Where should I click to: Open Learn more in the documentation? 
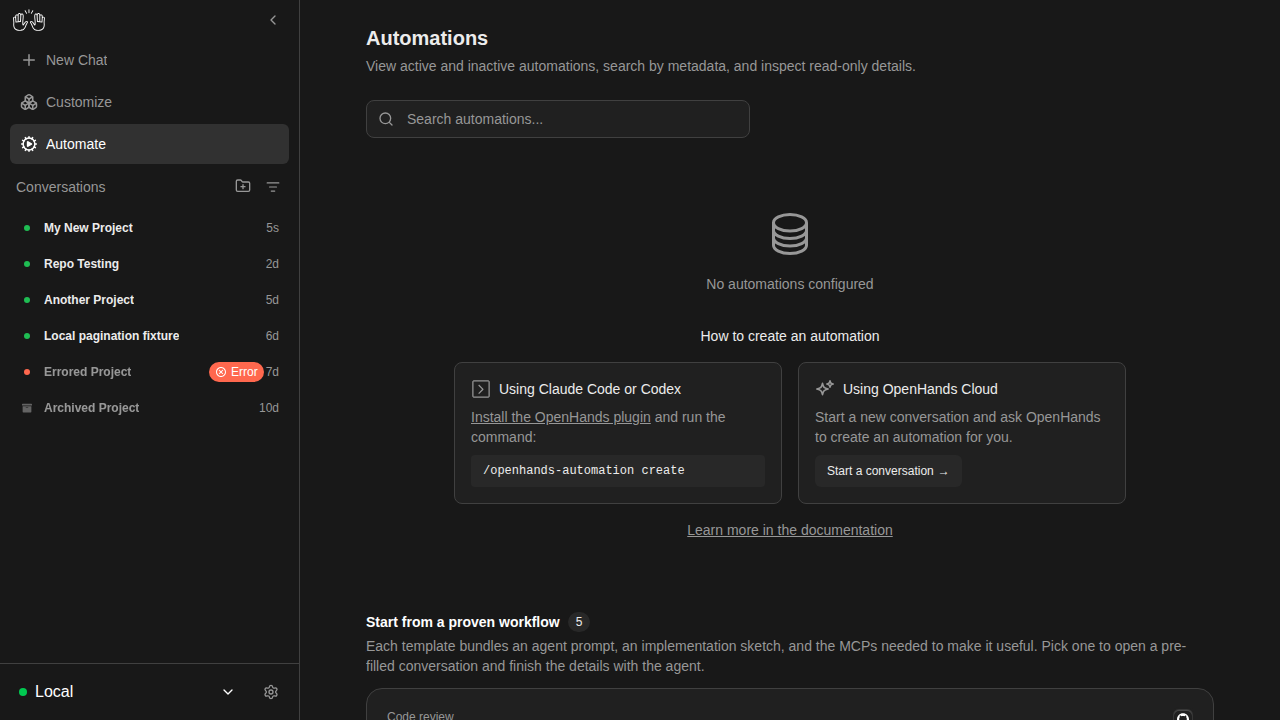(x=790, y=530)
